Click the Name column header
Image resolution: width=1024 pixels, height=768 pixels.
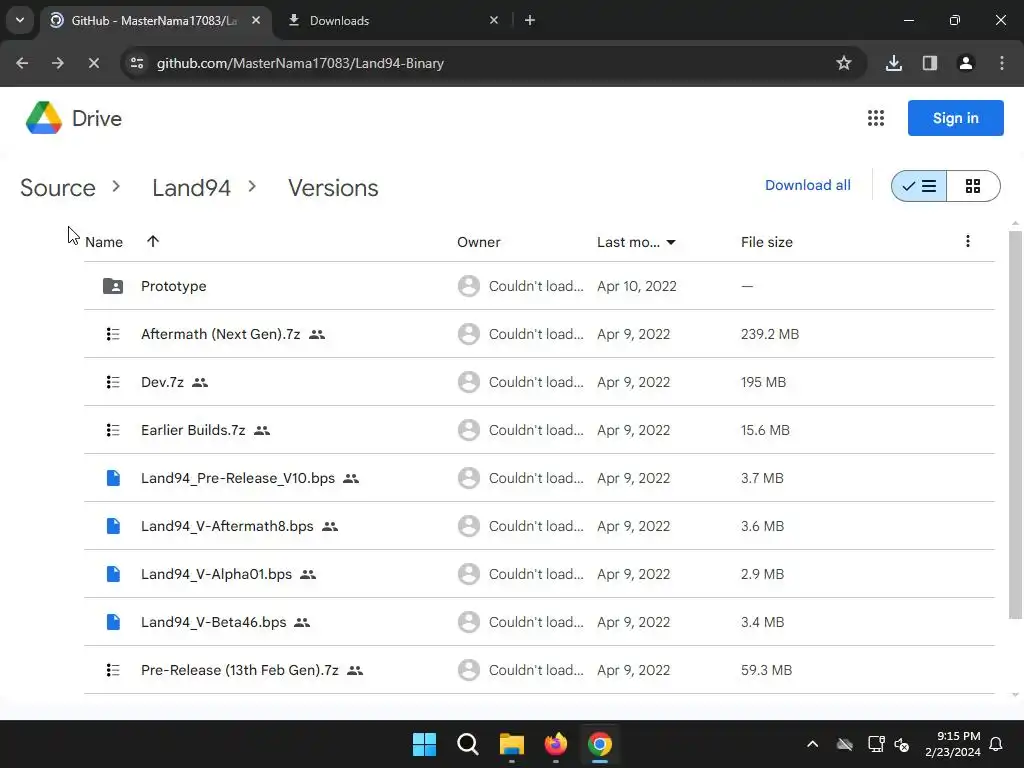(104, 242)
